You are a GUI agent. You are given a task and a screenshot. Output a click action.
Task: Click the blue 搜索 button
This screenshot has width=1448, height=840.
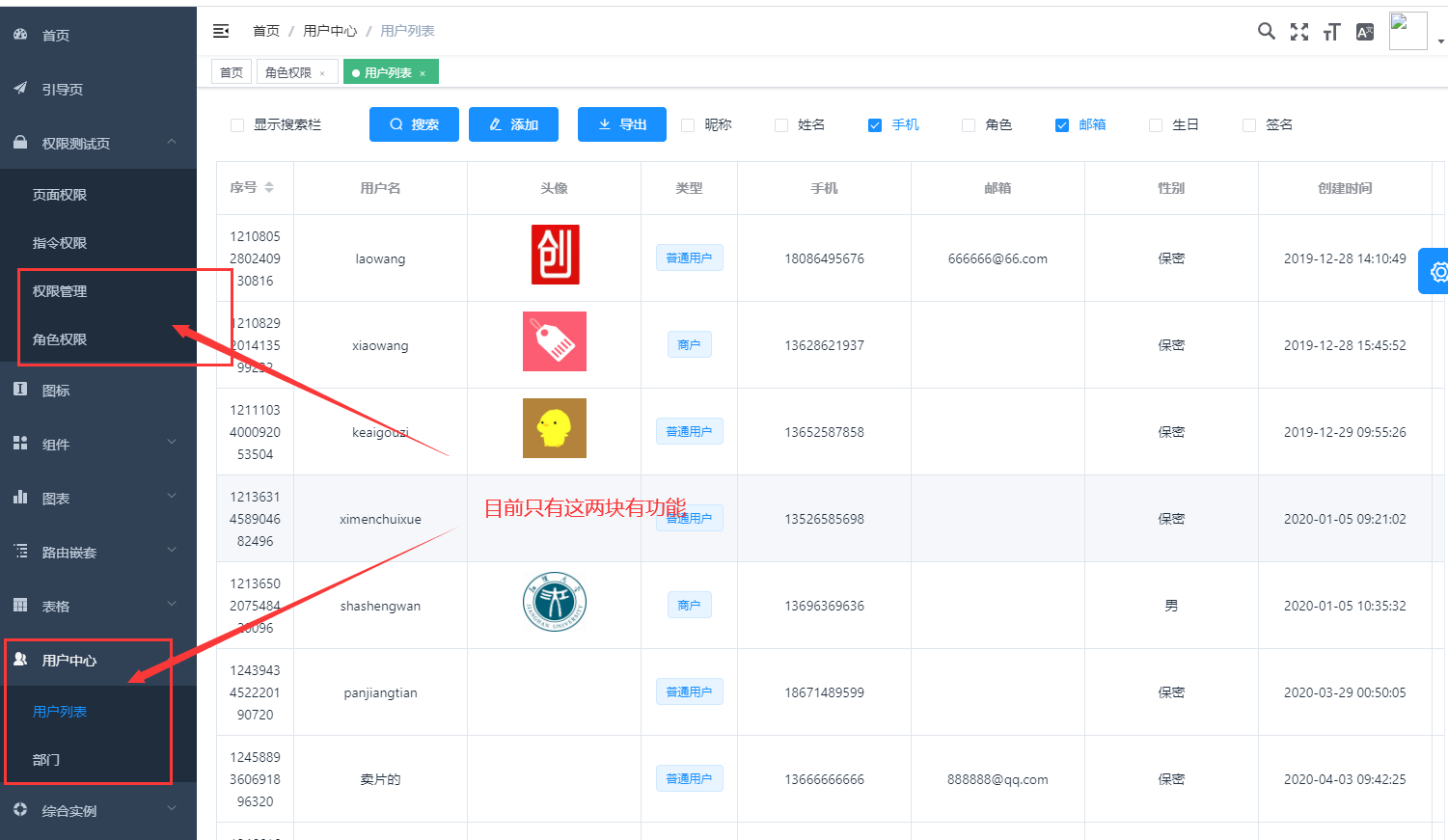pos(414,124)
